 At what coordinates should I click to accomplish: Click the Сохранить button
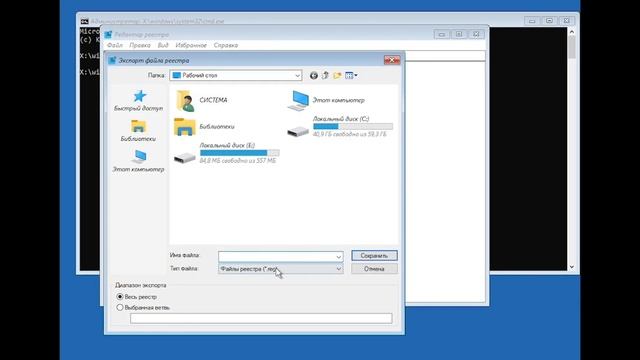click(x=374, y=256)
